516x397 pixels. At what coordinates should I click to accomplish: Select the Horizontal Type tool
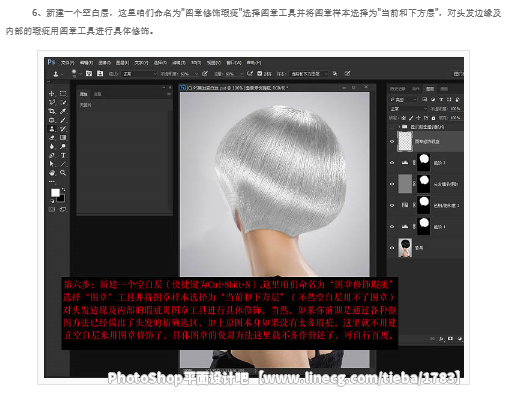click(x=63, y=155)
